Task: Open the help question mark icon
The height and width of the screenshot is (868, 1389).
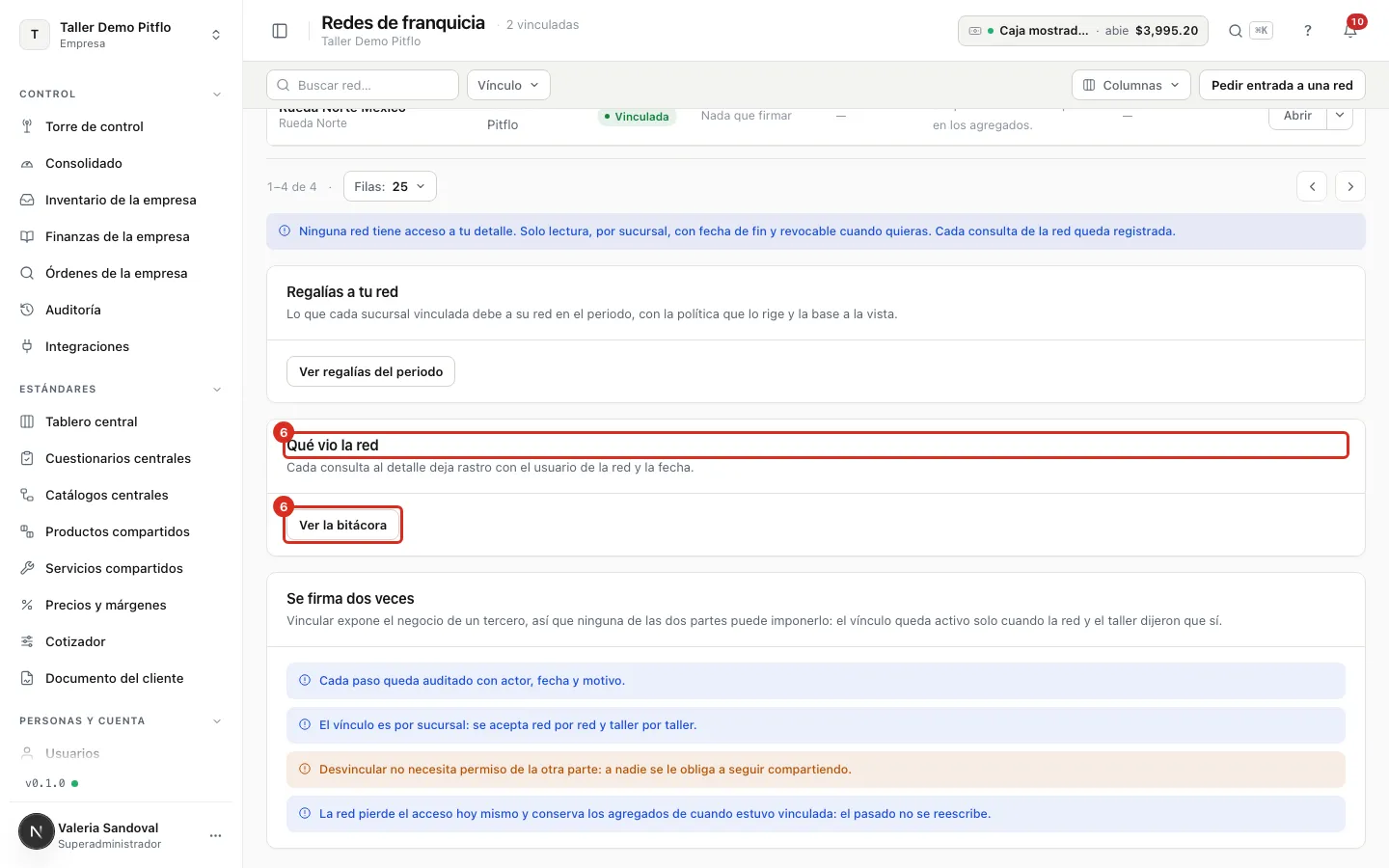Action: click(1308, 31)
